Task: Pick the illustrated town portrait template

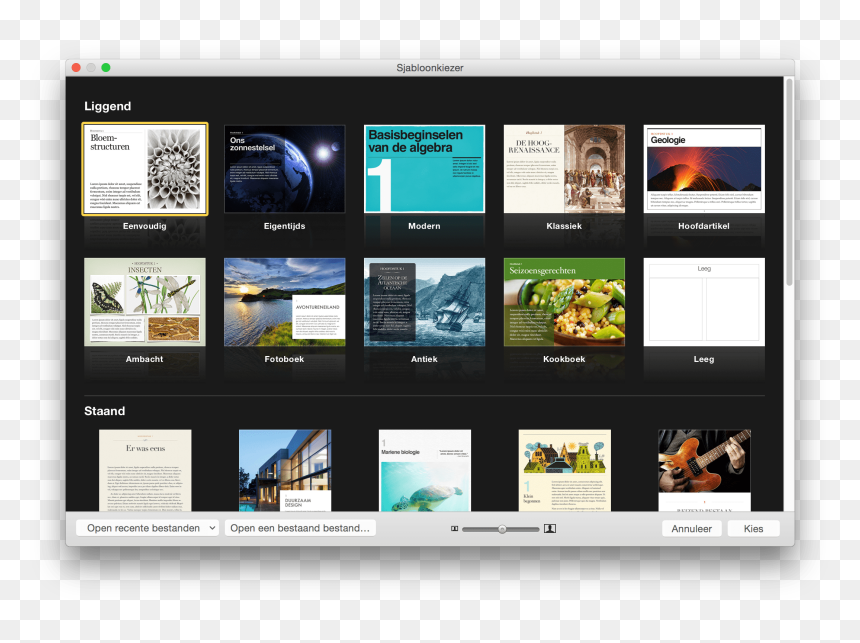Action: (565, 470)
